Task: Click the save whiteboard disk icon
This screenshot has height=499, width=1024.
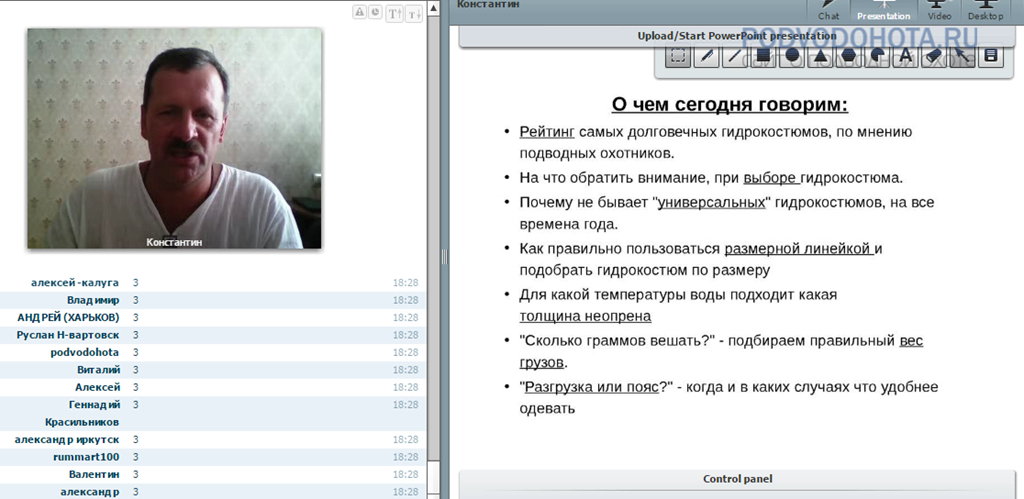Action: tap(991, 56)
